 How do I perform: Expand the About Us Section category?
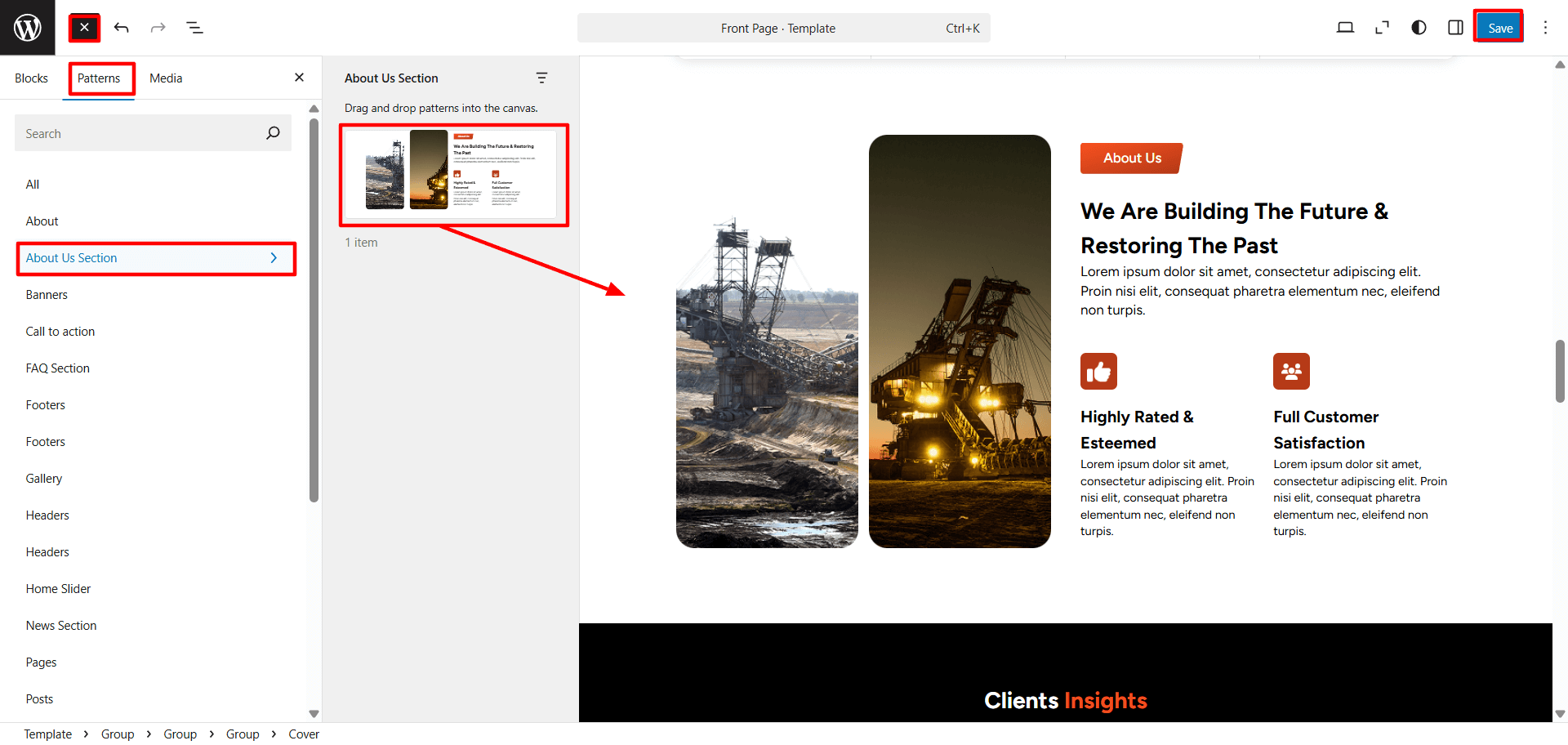click(155, 258)
